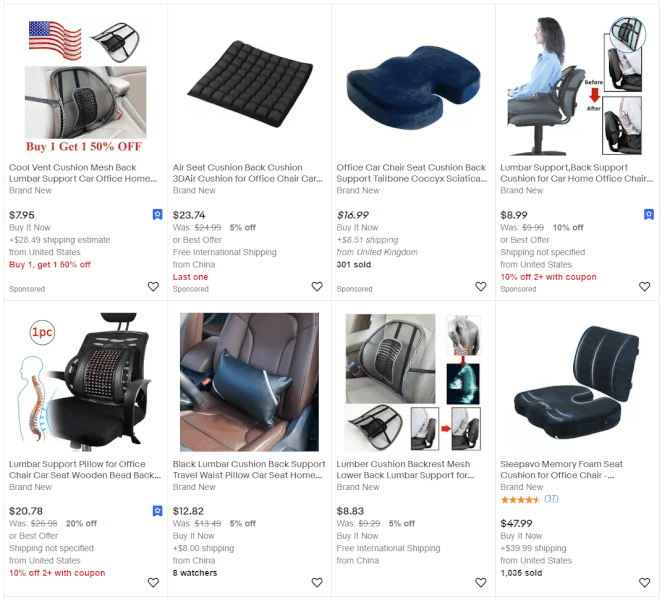662x600 pixels.
Task: Heart the Sleepavo Memory Foam Seat Cushion
Action: click(x=645, y=583)
